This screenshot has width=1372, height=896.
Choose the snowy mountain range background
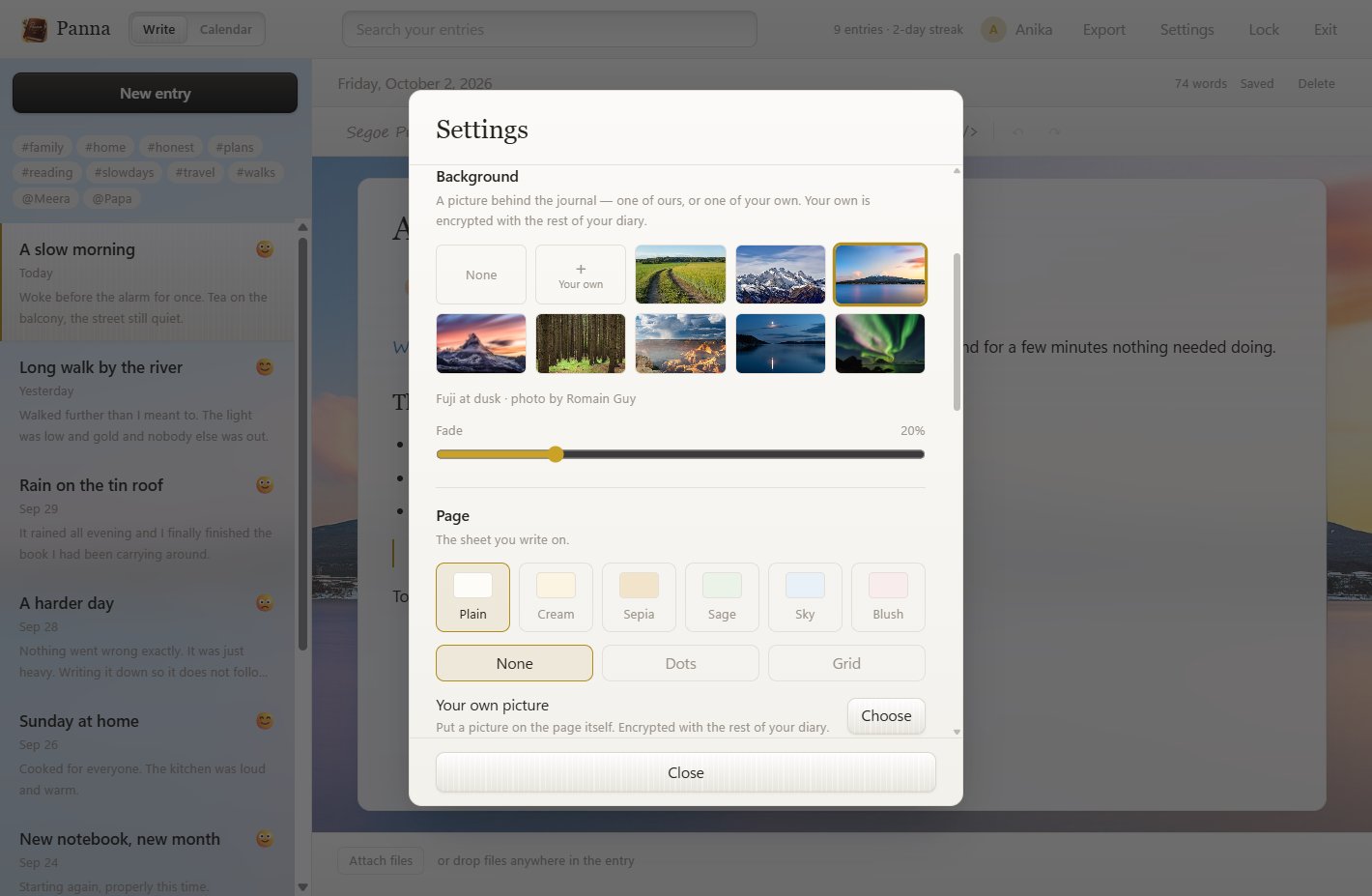tap(781, 275)
